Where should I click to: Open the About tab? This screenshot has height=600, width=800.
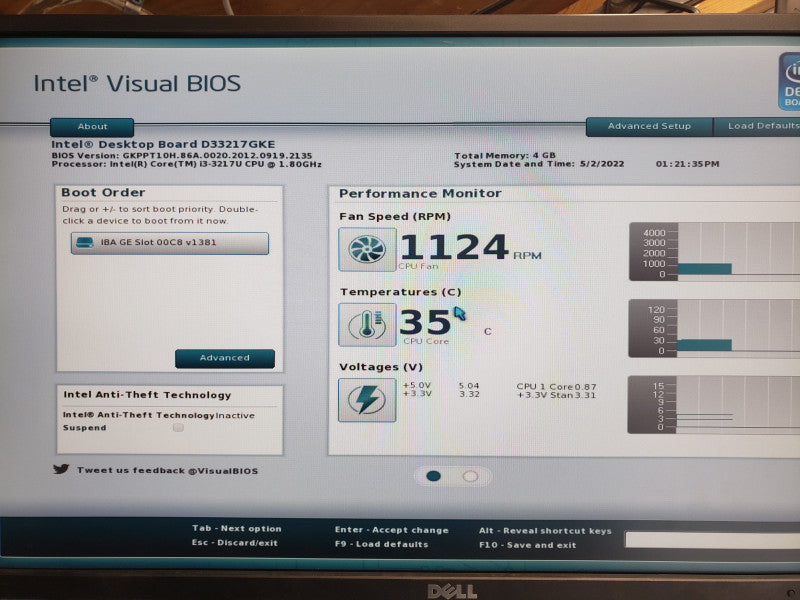pyautogui.click(x=92, y=127)
